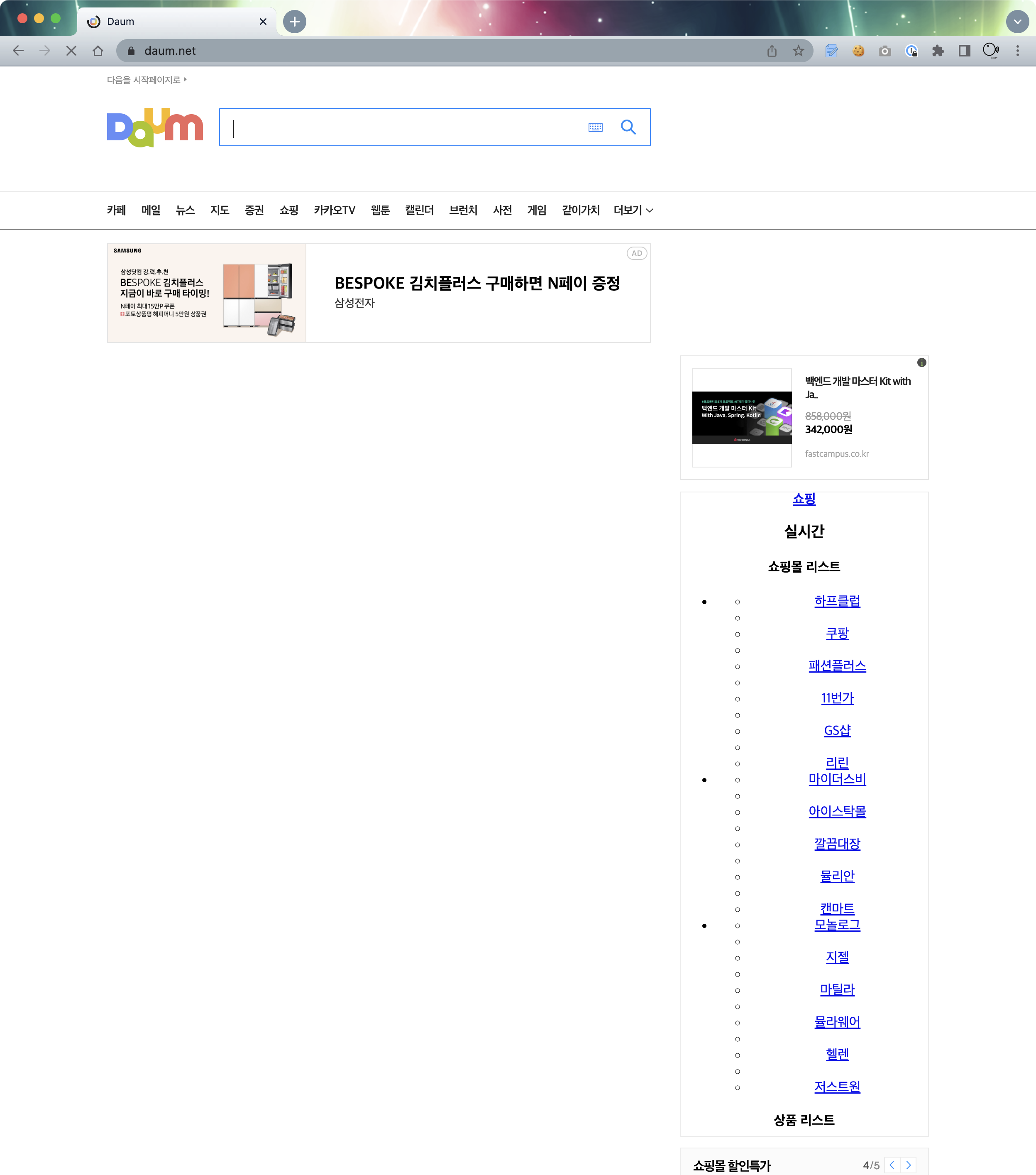The width and height of the screenshot is (1036, 1175).
Task: Open the virtual keyboard icon in search box
Action: (x=595, y=127)
